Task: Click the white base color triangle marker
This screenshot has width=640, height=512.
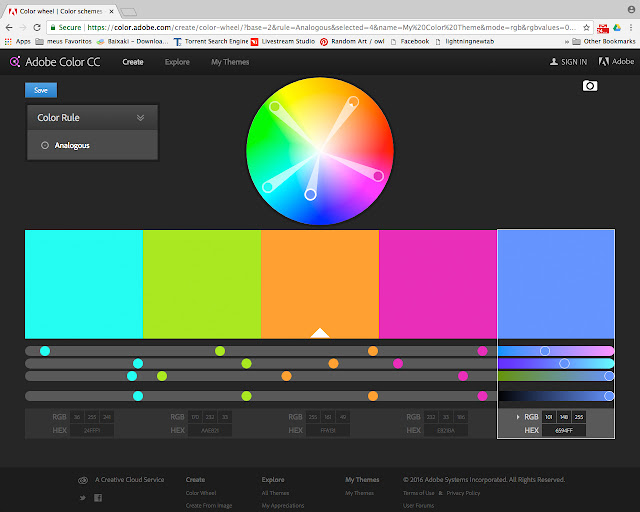Action: (320, 333)
